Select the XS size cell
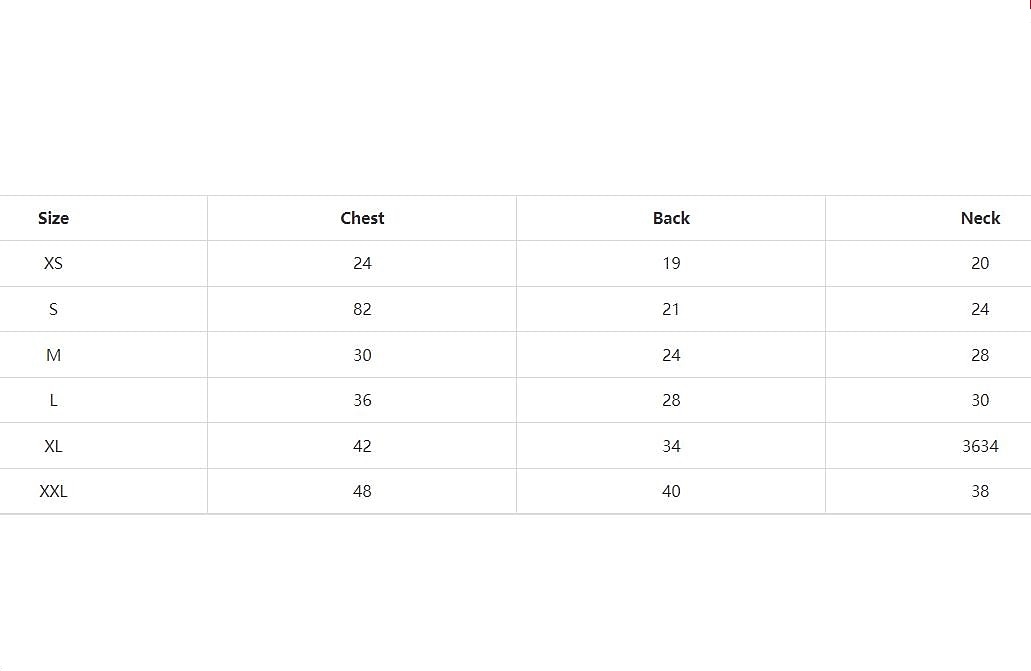Screen dimensions: 1031x671 [53, 264]
